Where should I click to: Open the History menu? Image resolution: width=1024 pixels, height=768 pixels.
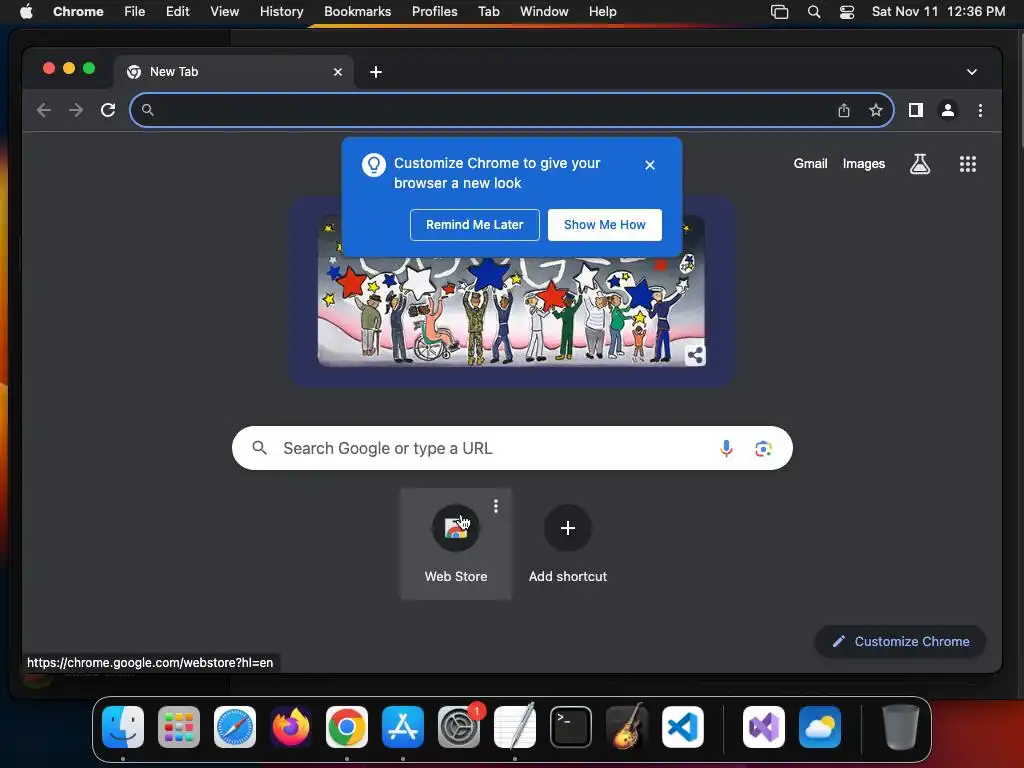[x=281, y=11]
